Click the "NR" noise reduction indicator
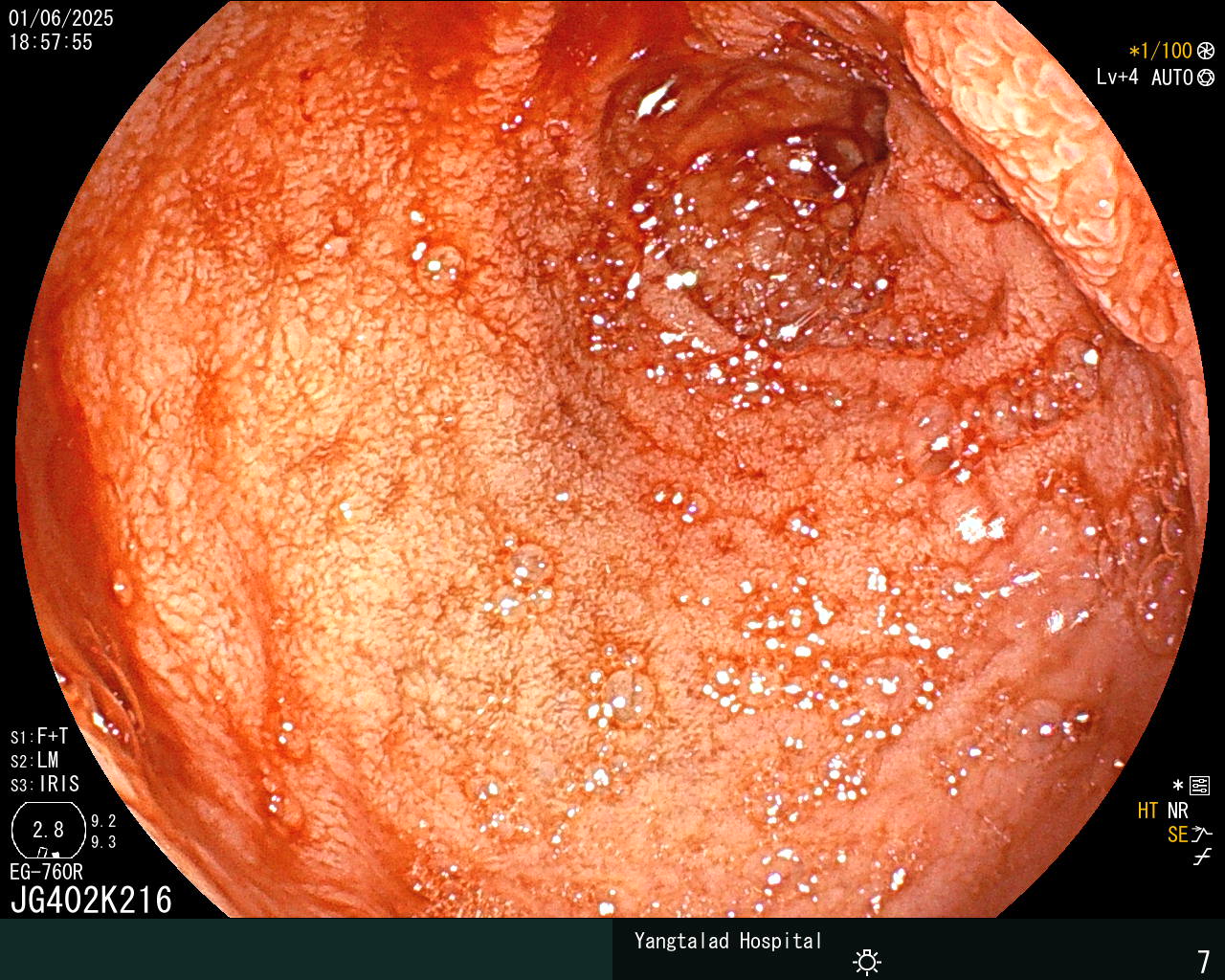1225x980 pixels. pyautogui.click(x=1178, y=811)
